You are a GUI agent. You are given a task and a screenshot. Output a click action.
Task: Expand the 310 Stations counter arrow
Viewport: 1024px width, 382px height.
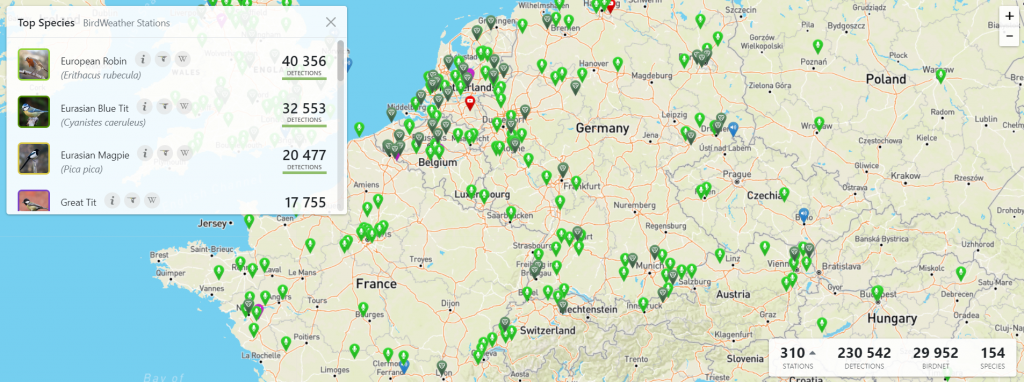[812, 353]
